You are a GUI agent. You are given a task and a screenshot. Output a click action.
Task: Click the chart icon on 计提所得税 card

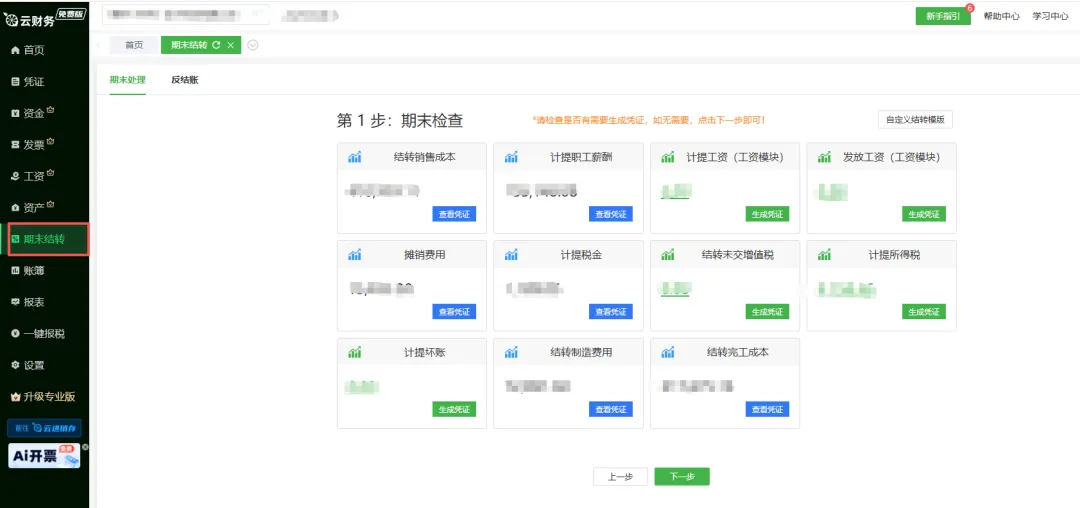(824, 255)
